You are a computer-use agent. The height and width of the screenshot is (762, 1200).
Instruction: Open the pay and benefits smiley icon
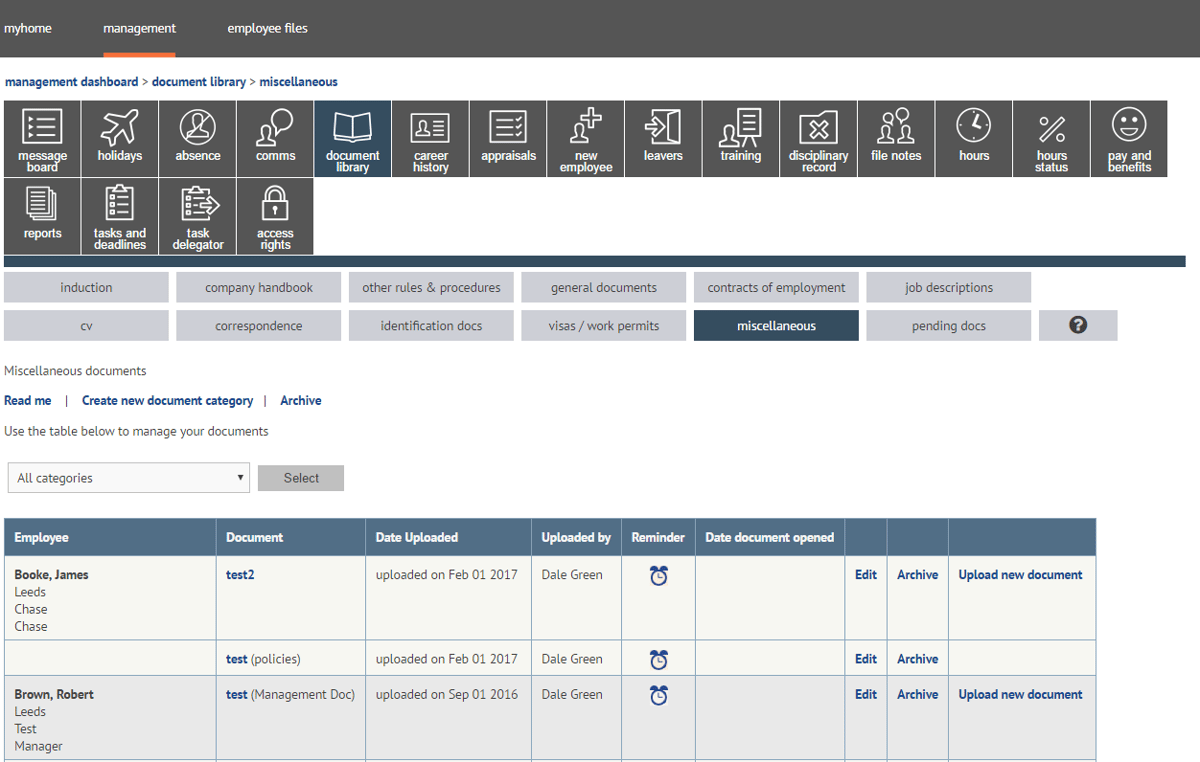pyautogui.click(x=1129, y=139)
